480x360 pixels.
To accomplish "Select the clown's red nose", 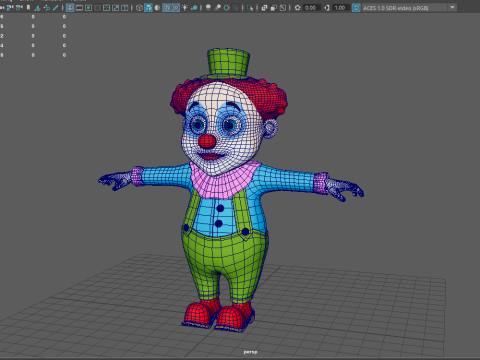I will point(207,141).
